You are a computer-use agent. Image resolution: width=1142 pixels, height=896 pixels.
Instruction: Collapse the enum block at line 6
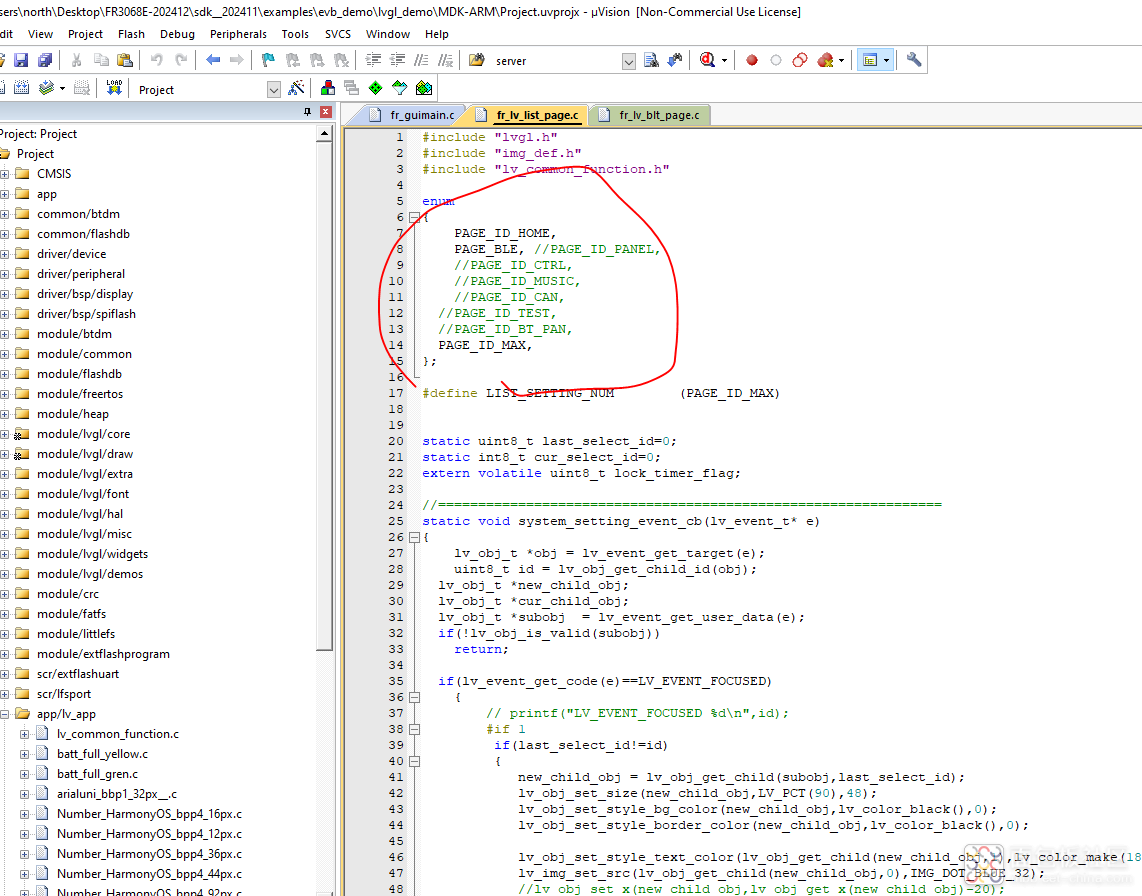click(x=414, y=217)
